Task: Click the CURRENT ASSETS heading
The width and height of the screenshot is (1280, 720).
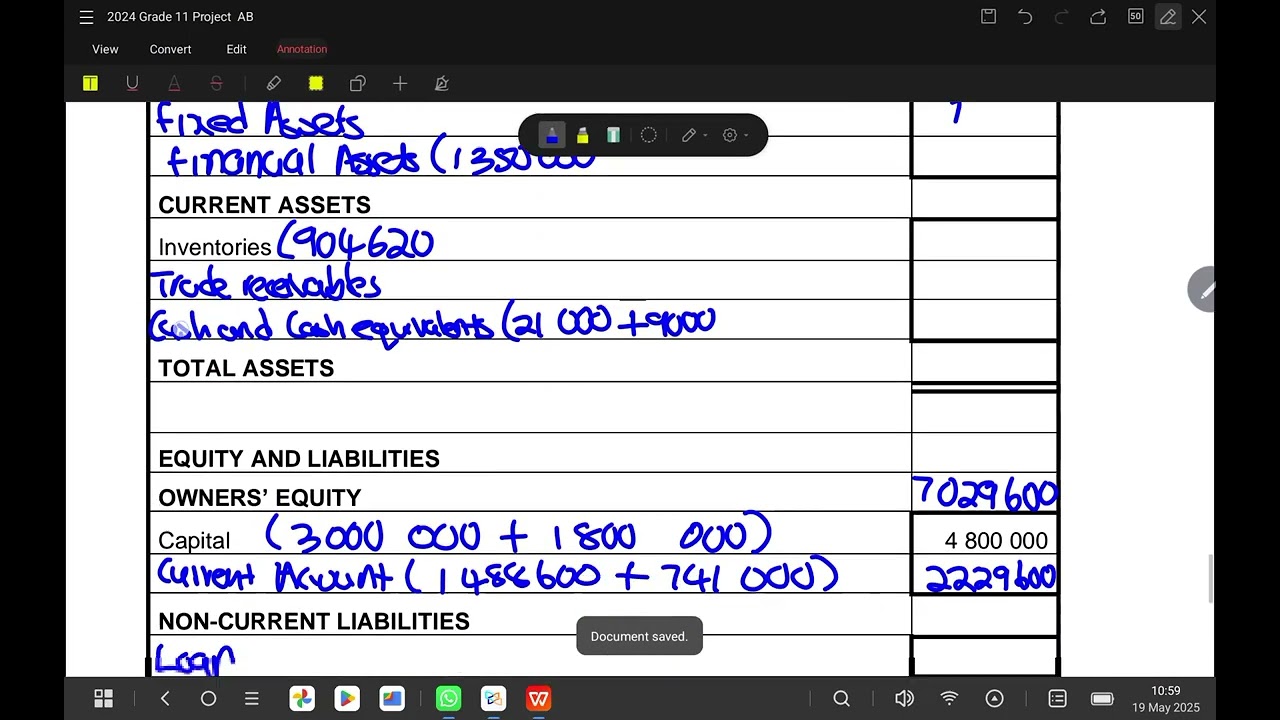Action: click(264, 205)
